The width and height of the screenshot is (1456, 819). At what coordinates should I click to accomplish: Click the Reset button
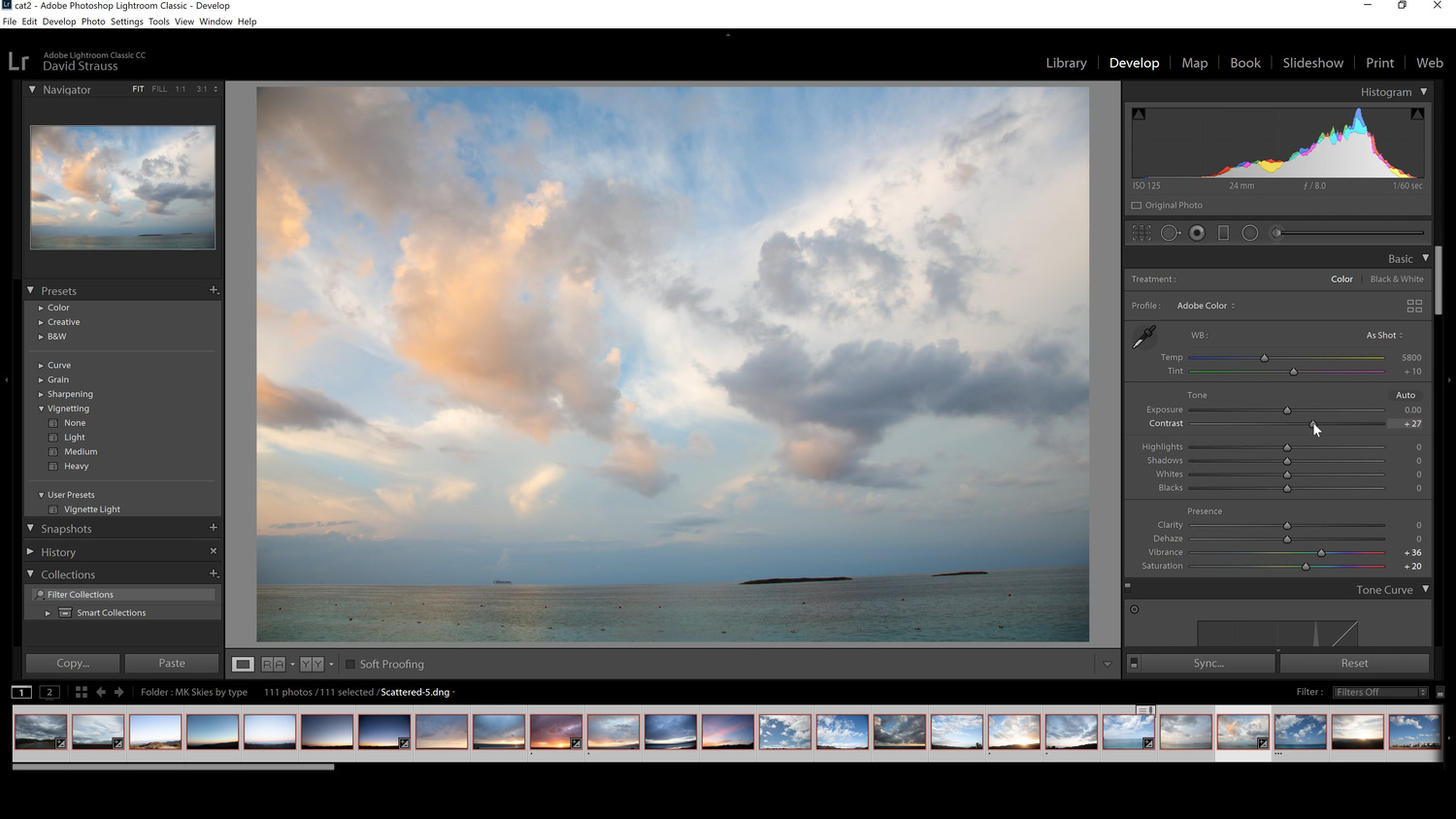[1354, 664]
